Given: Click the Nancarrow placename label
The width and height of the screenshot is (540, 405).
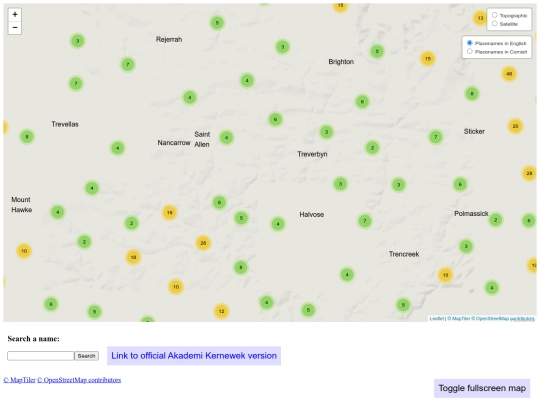Looking at the screenshot, I should 174,143.
